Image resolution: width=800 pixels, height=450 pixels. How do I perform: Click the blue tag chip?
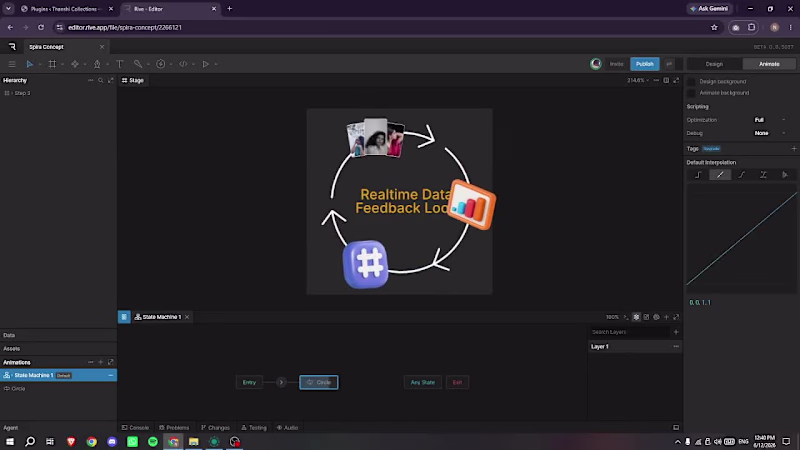(711, 149)
